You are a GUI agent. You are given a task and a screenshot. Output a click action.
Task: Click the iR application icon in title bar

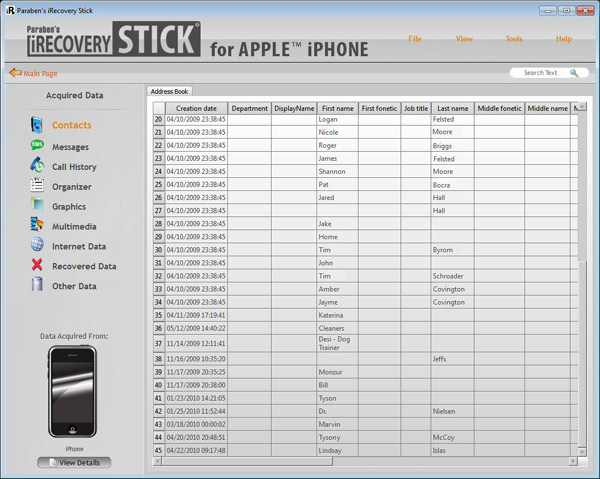point(10,10)
